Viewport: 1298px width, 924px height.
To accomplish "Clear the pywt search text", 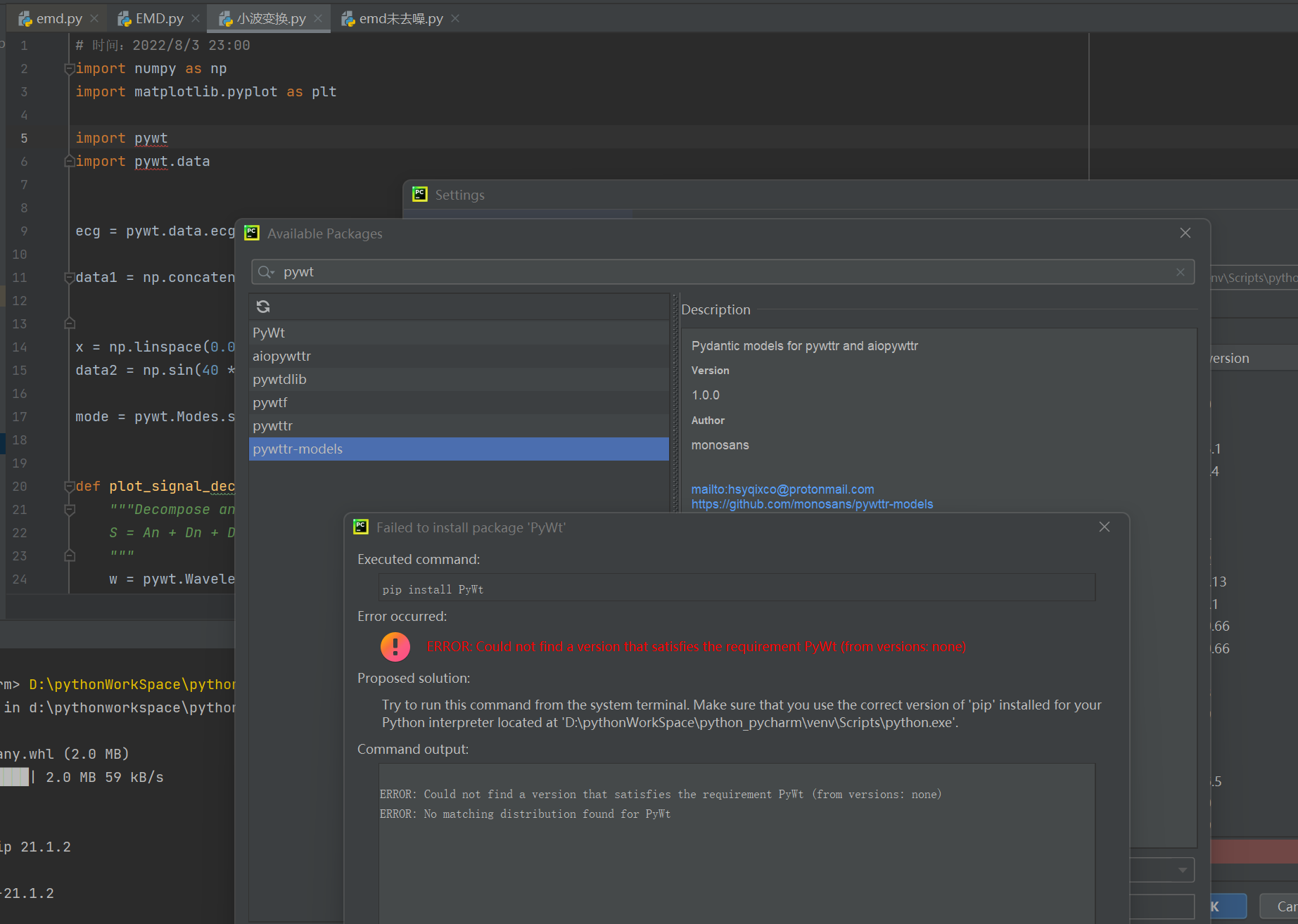I will point(1181,272).
